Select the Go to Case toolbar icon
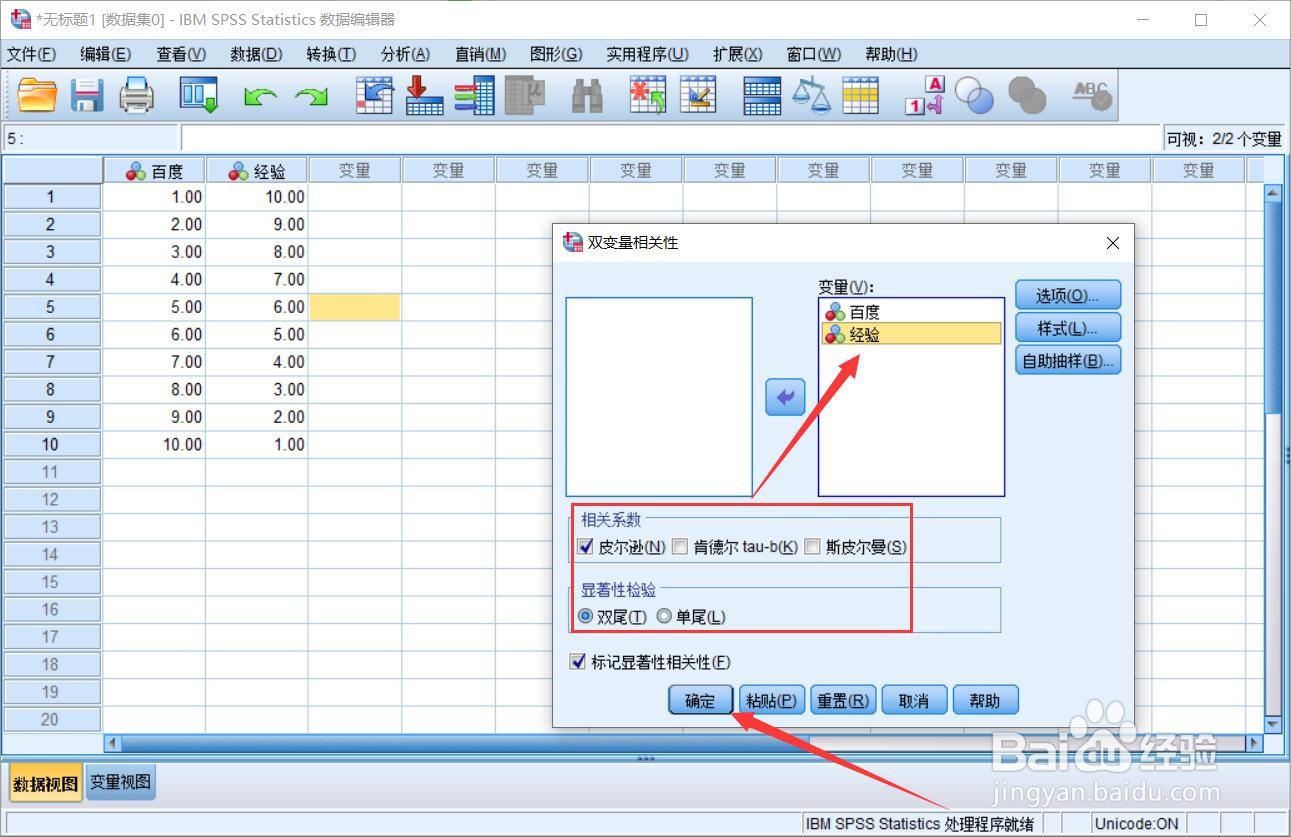The height and width of the screenshot is (837, 1291). pos(375,96)
